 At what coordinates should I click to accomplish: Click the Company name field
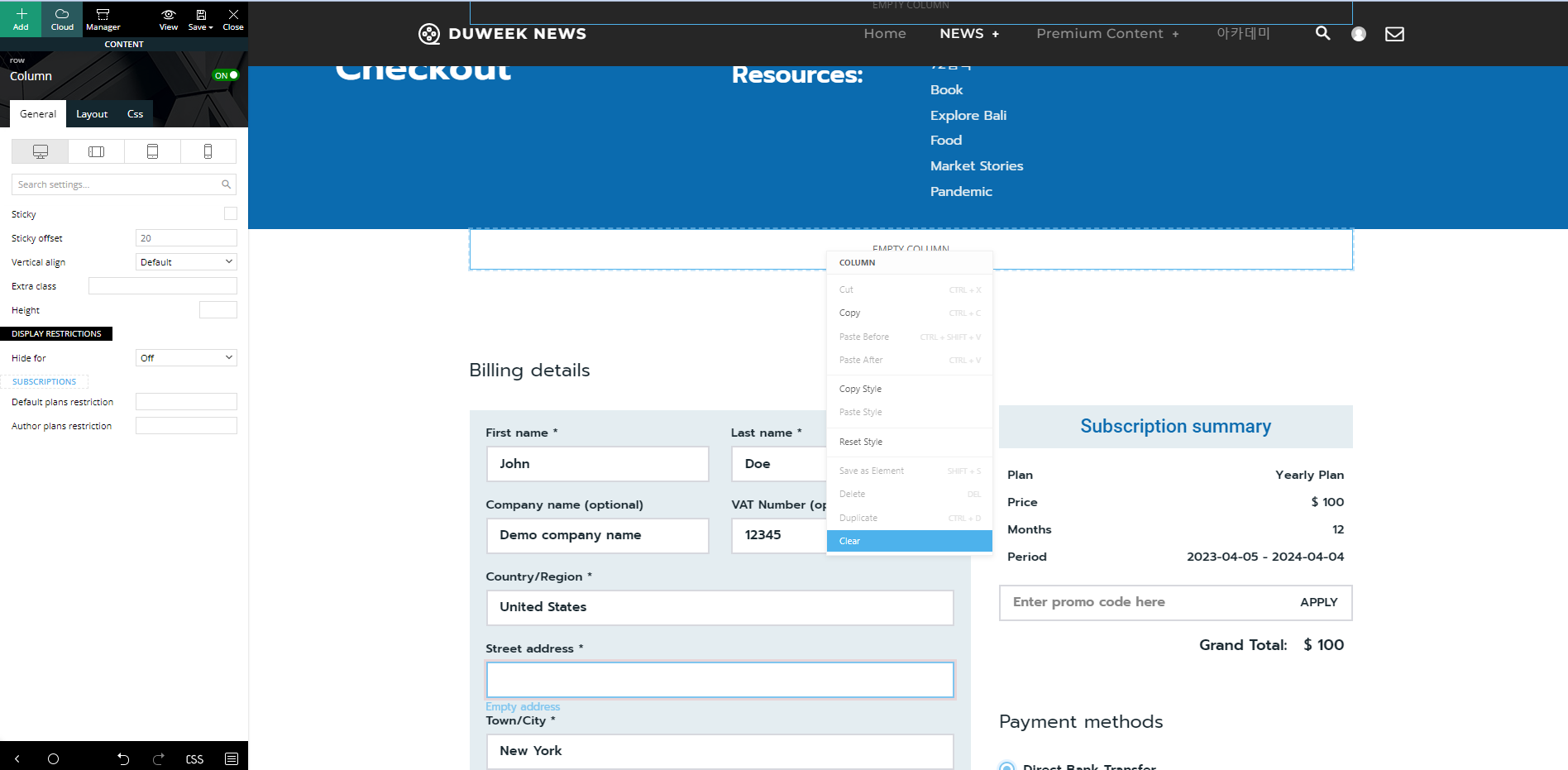[598, 535]
